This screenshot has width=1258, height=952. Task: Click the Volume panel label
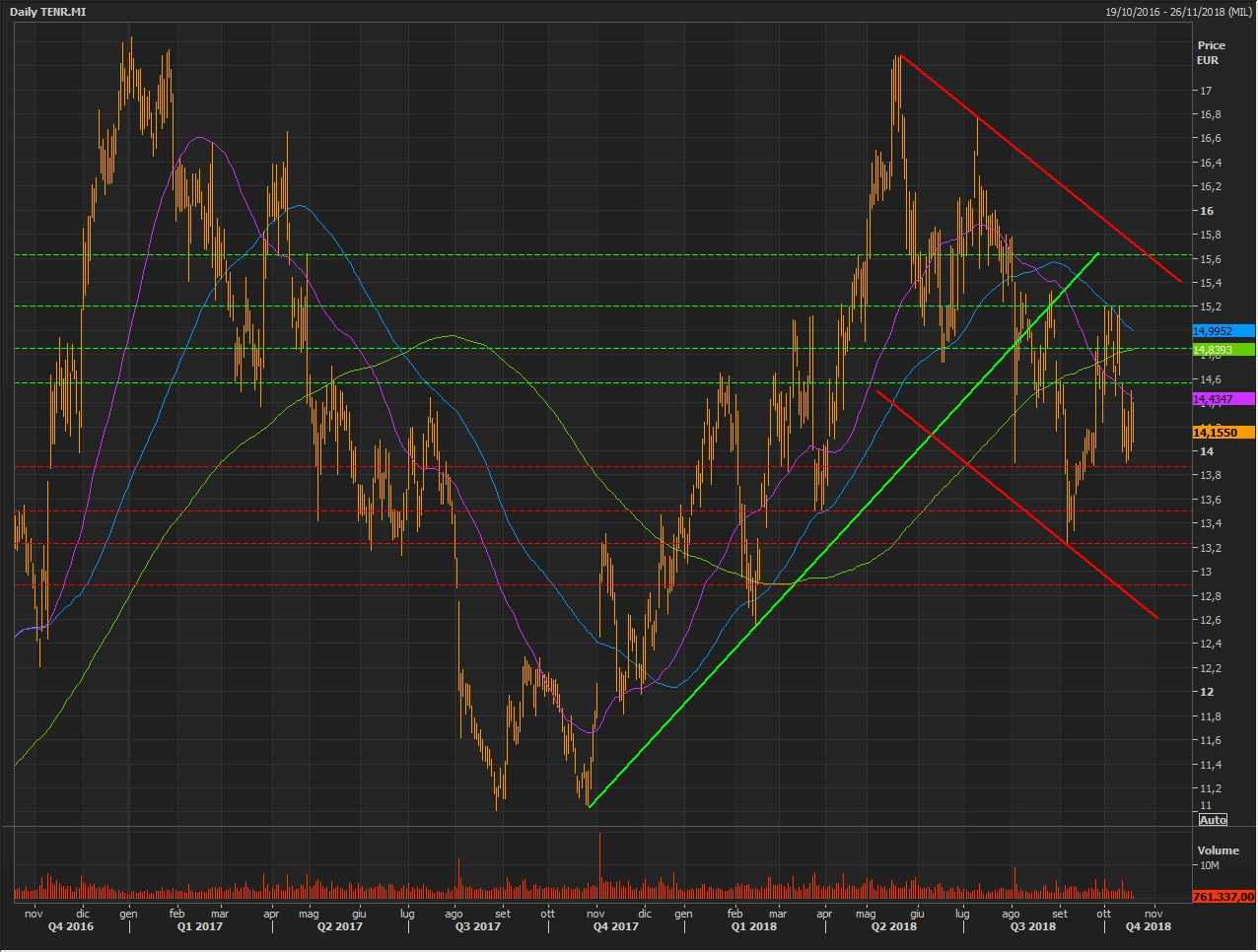[1218, 850]
